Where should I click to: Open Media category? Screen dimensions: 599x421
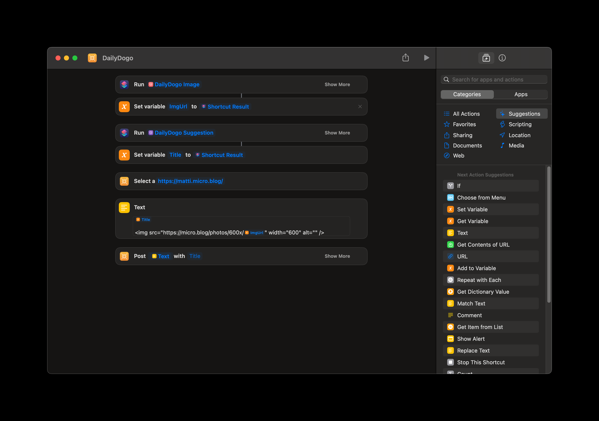[x=512, y=146]
